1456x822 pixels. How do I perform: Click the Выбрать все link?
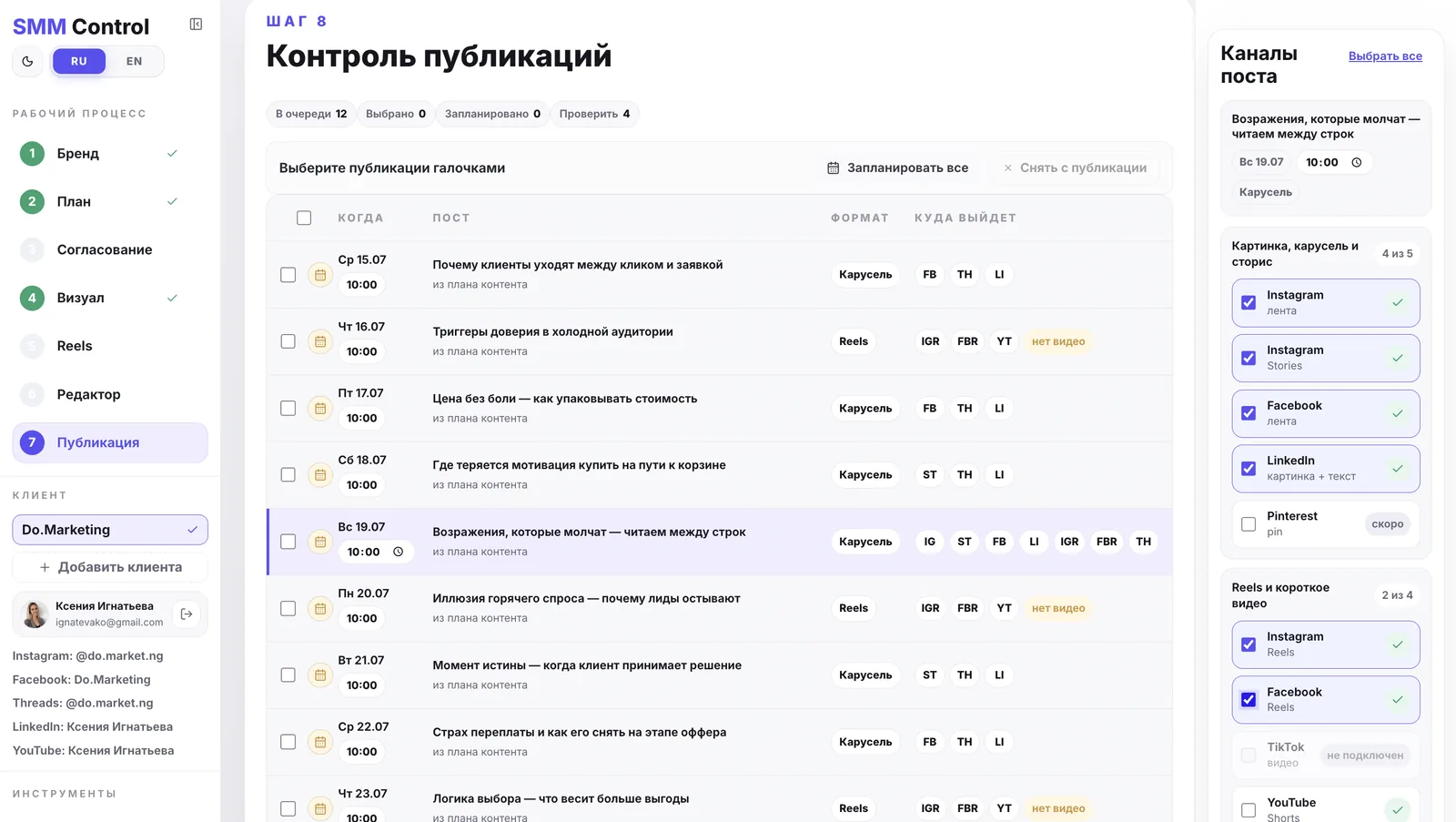(x=1385, y=56)
